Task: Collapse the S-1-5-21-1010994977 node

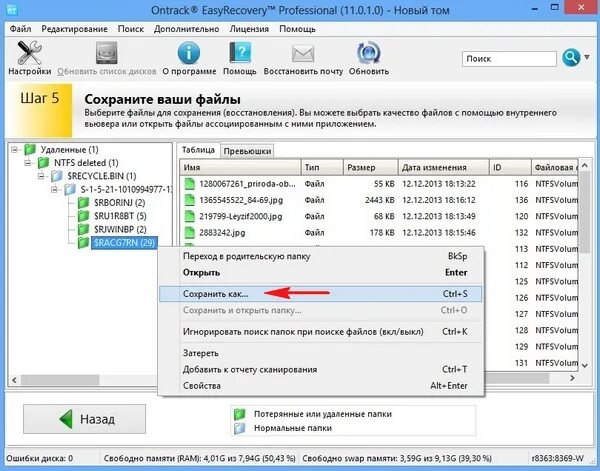Action: tap(55, 189)
